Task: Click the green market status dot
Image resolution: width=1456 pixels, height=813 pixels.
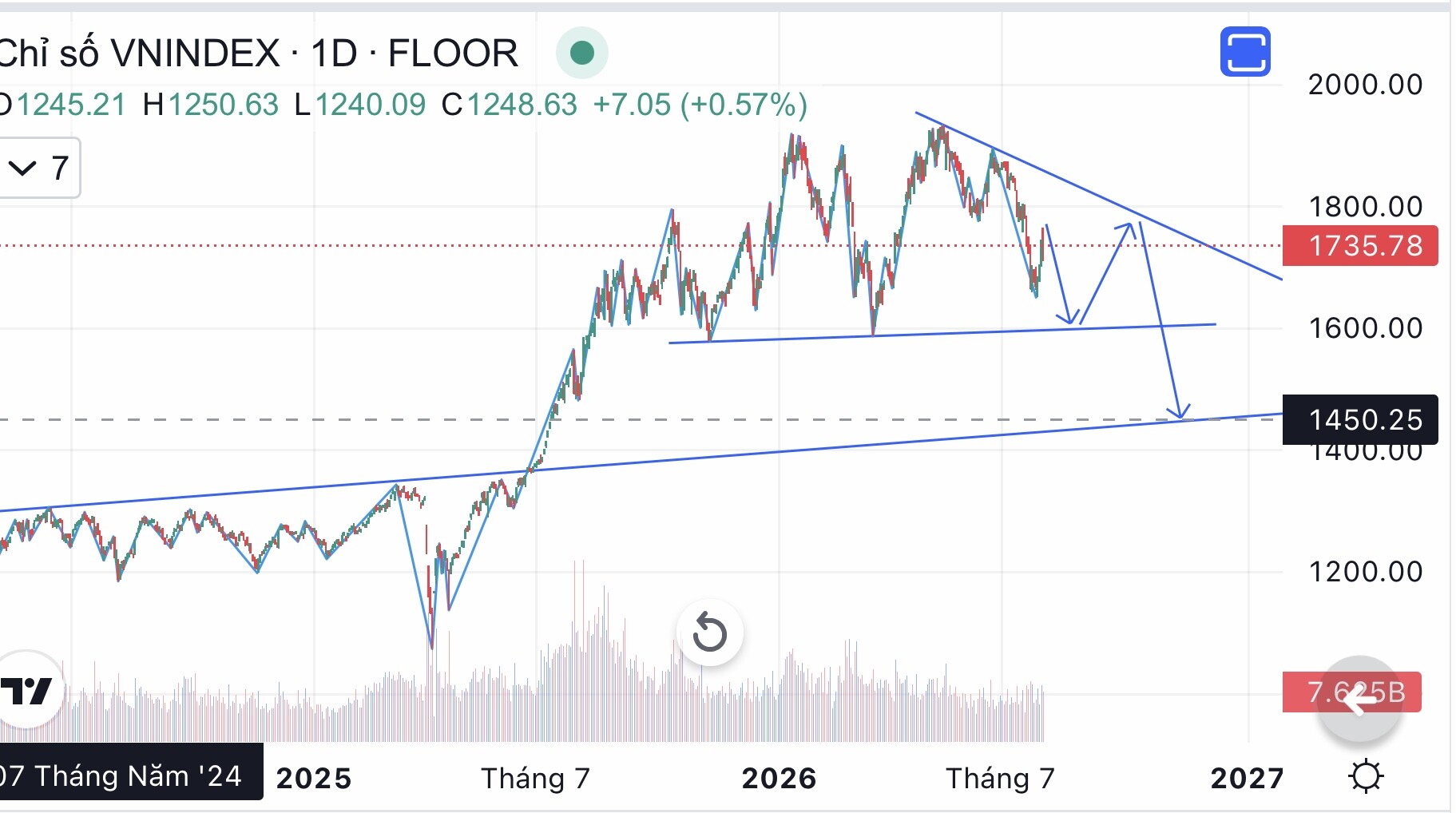Action: point(582,53)
